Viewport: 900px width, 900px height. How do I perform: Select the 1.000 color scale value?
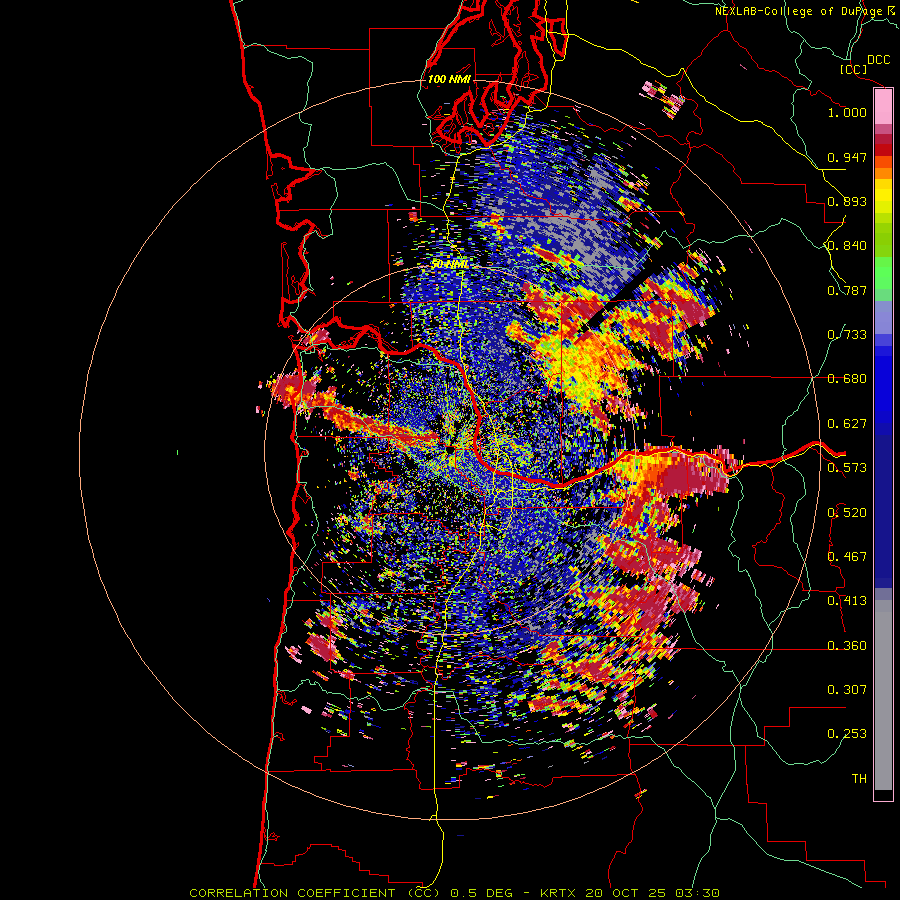(847, 112)
